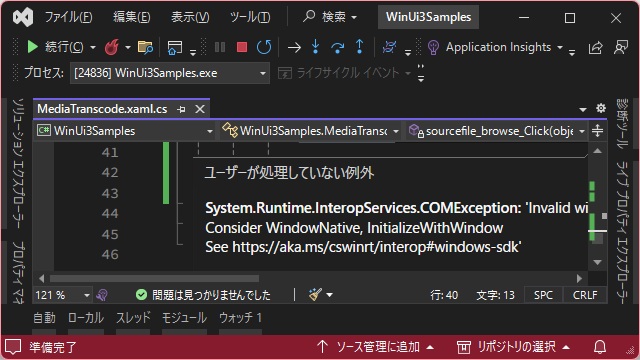Open the WinUi3Samples.MediaTransc class dropdown
The image size is (640, 360).
pos(310,131)
